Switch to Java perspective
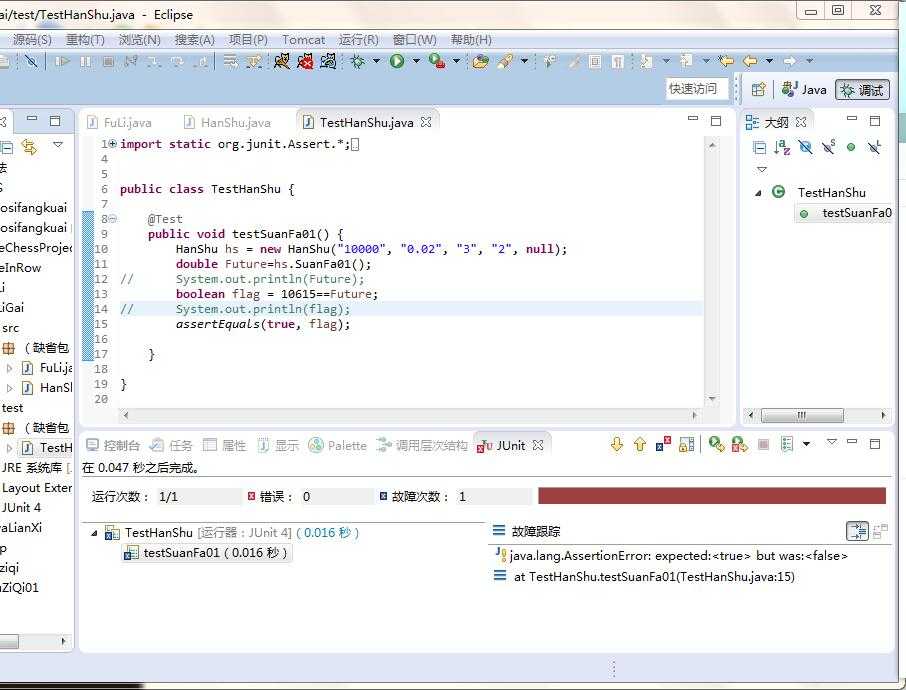The height and width of the screenshot is (690, 906). (804, 90)
